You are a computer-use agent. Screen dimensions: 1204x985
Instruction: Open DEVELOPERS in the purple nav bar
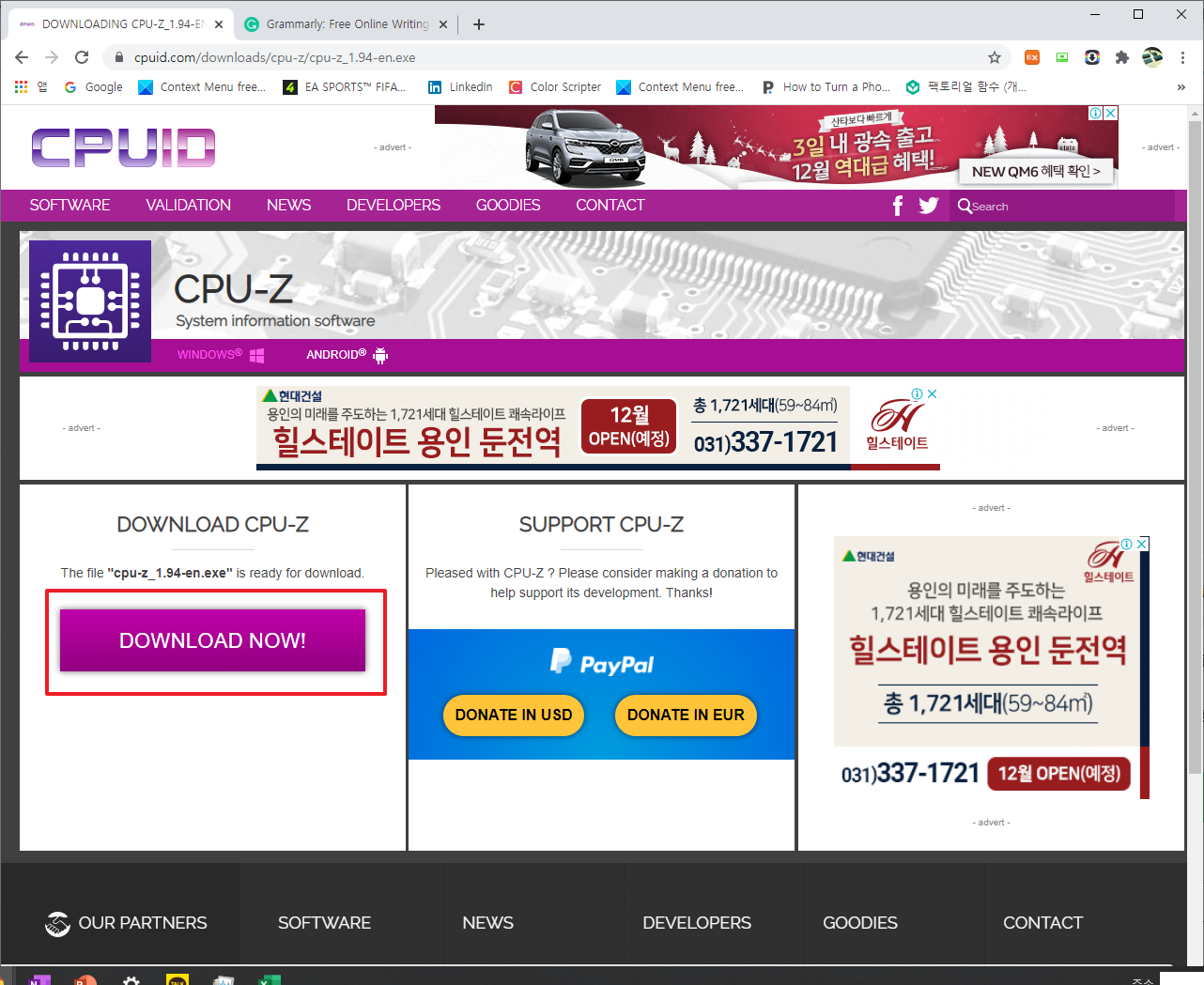pos(394,206)
